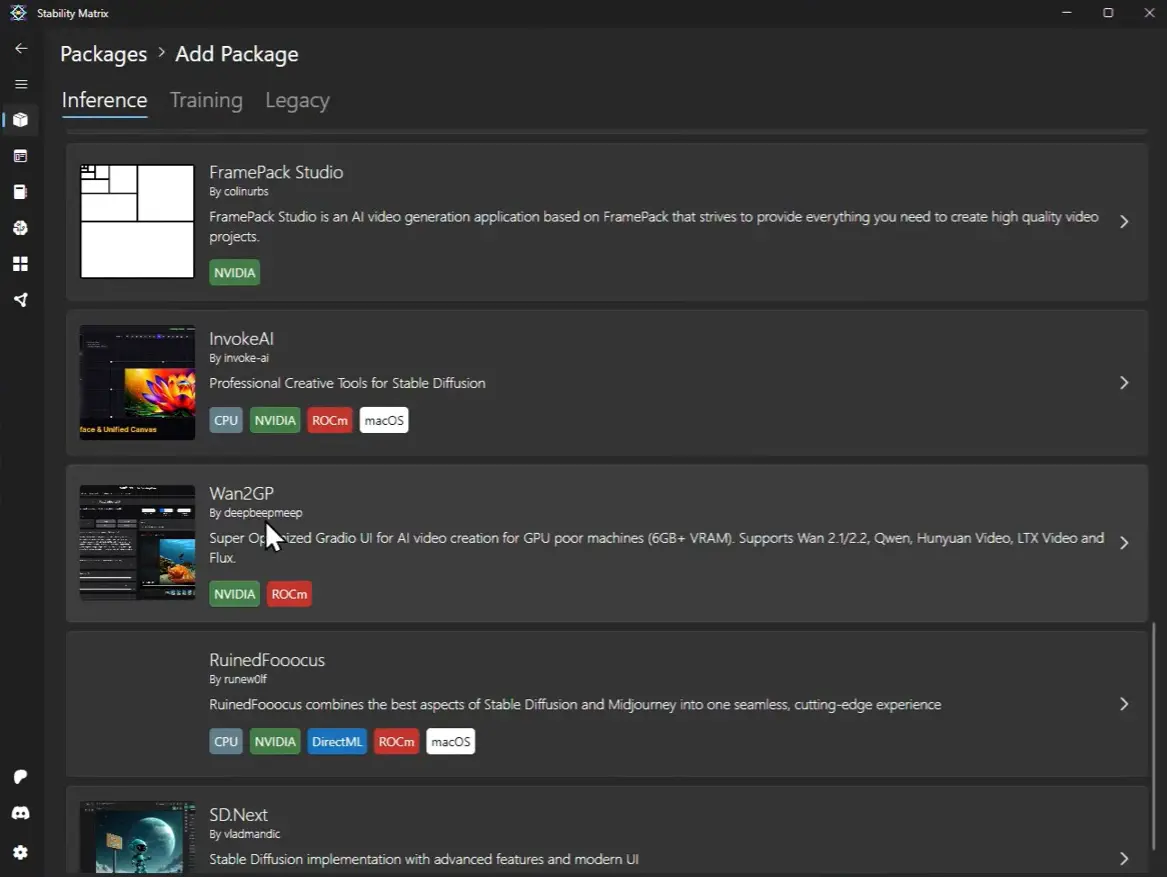Click the InvokeAI preview thumbnail
The image size is (1167, 877).
137,383
